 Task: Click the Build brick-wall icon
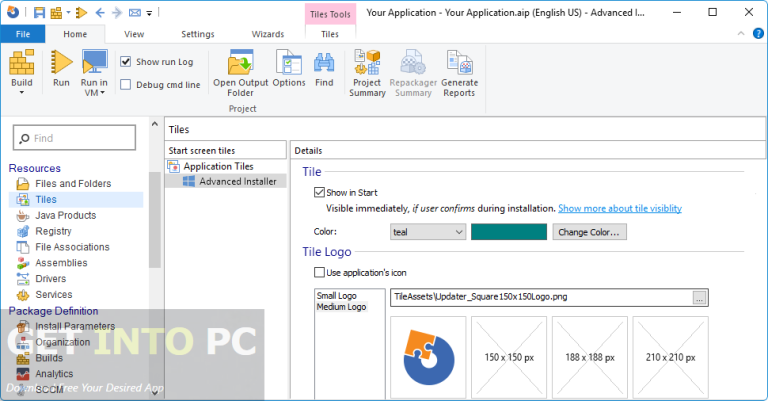pos(22,62)
